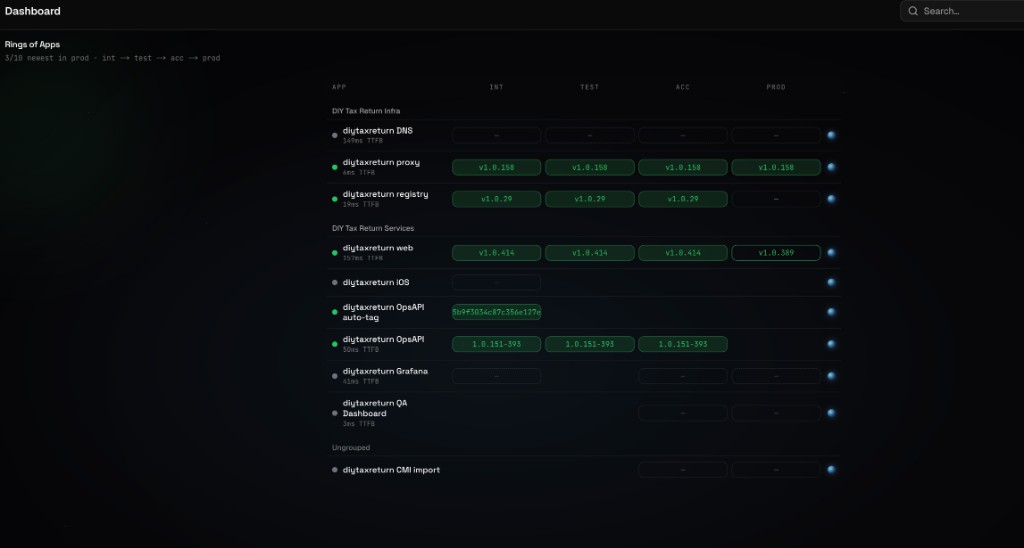
Task: Click grey status dot beside diytaxreturn iOS
Action: [335, 283]
